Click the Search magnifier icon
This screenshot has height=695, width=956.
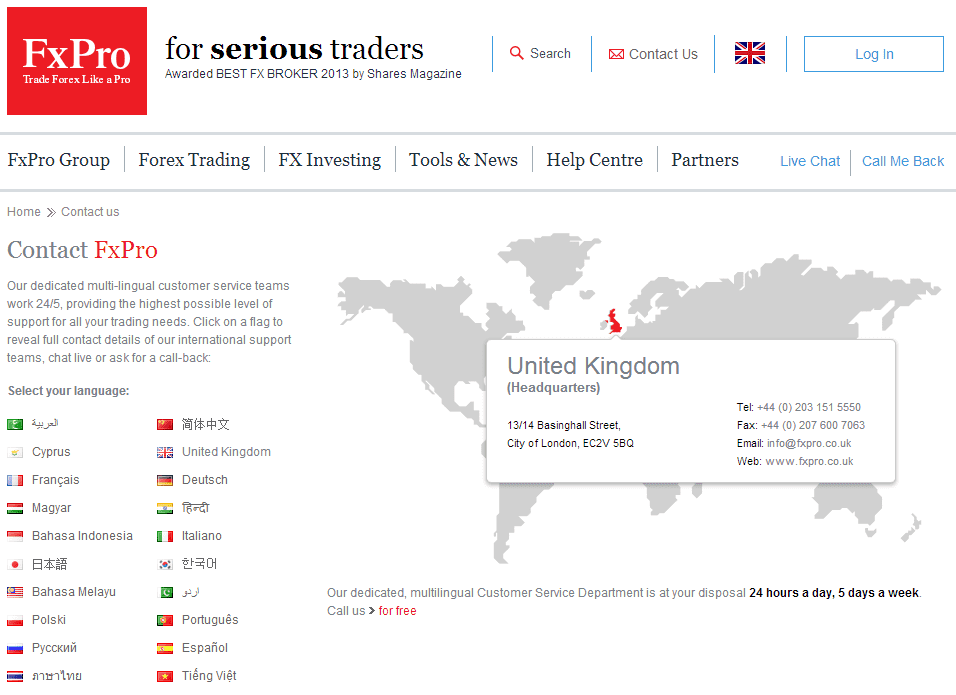516,53
